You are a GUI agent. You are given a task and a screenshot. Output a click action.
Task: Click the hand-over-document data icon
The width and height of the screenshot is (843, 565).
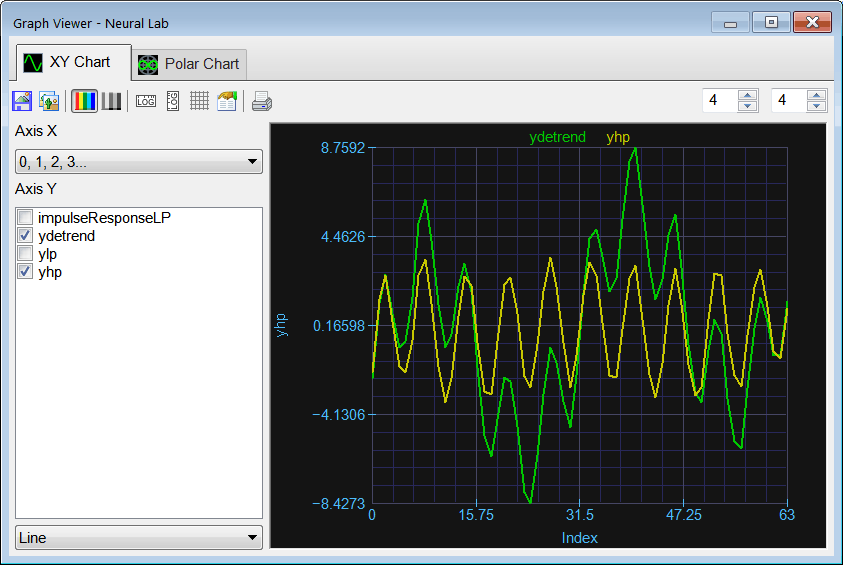click(x=227, y=101)
